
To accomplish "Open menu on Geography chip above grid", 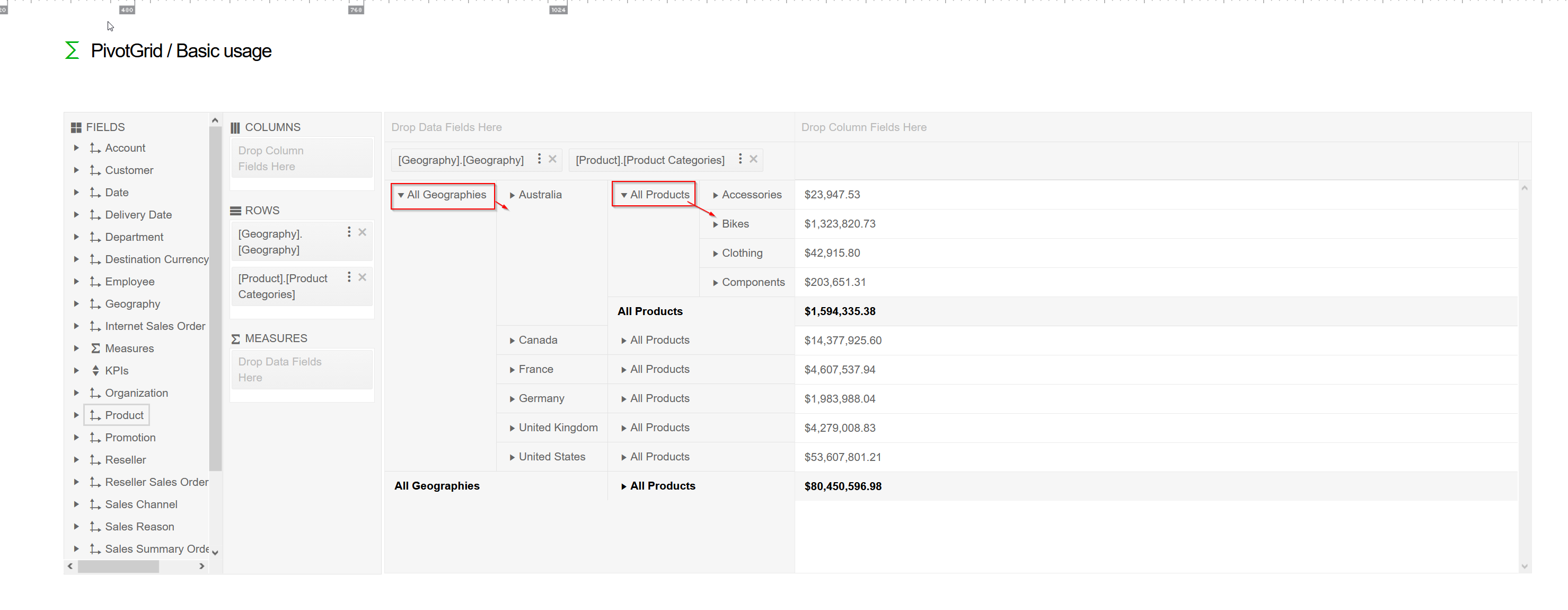I will coord(539,159).
